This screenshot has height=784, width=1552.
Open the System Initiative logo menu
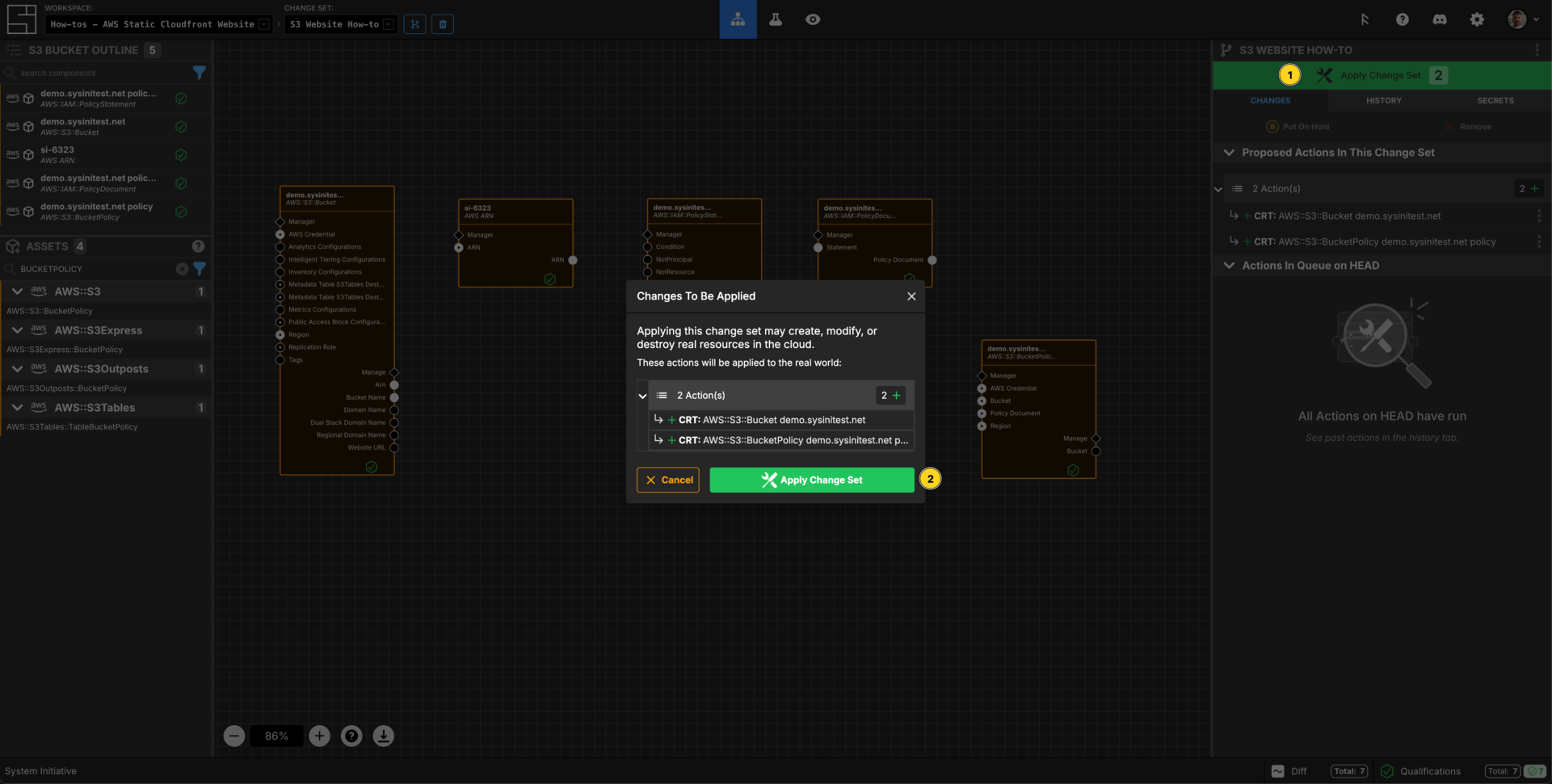pos(22,19)
